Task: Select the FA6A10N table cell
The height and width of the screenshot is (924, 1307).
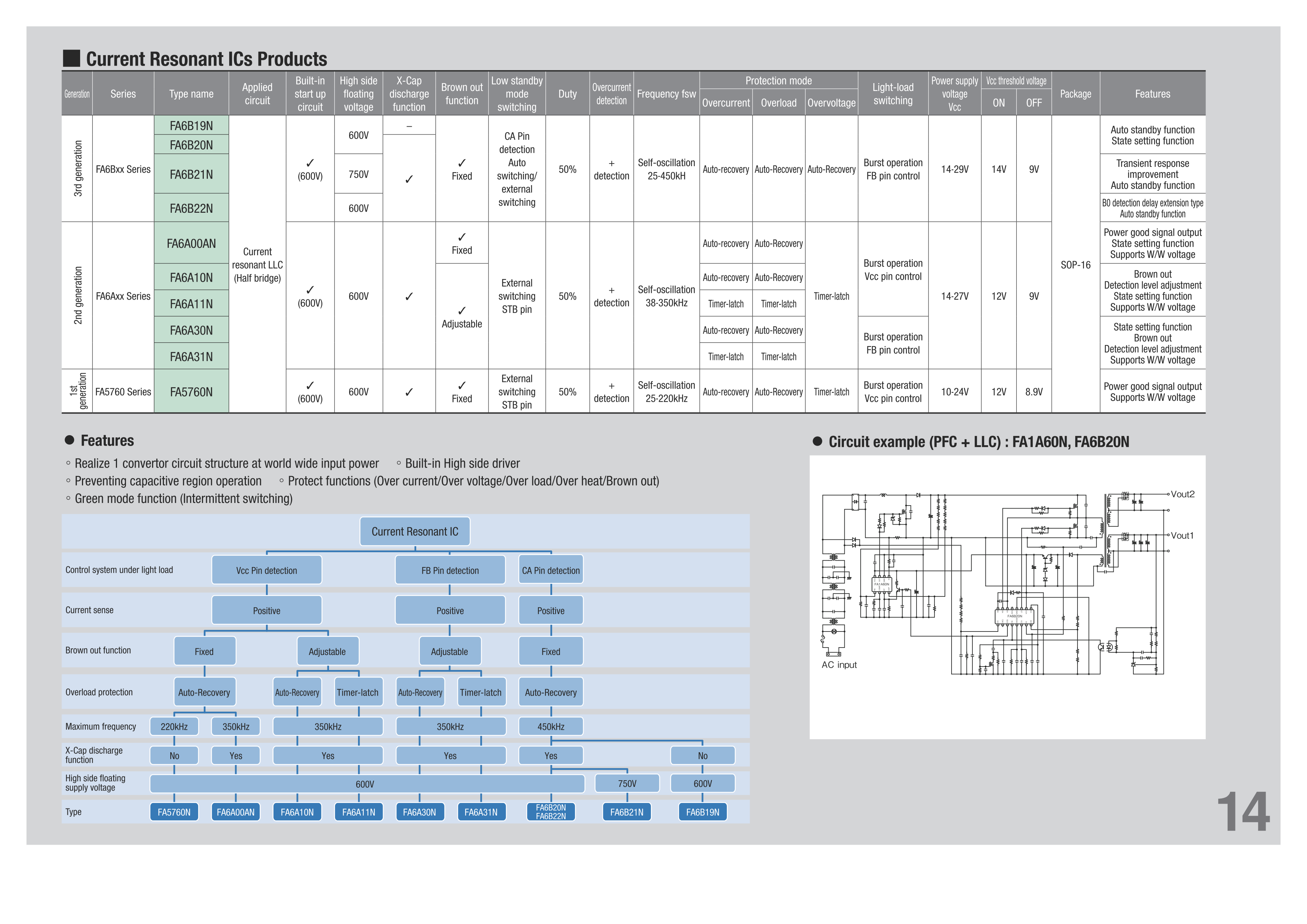Action: pyautogui.click(x=191, y=277)
